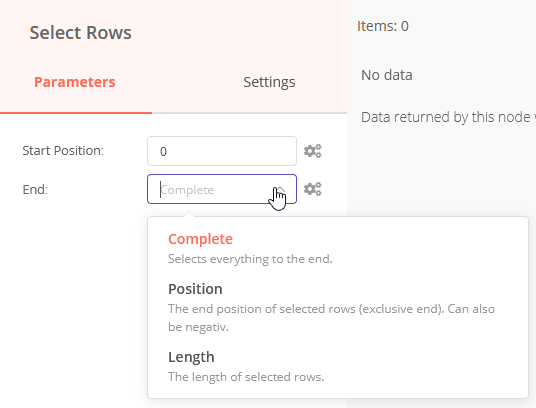Pick the length of selected rows description
Image resolution: width=536 pixels, height=408 pixels.
(x=246, y=377)
